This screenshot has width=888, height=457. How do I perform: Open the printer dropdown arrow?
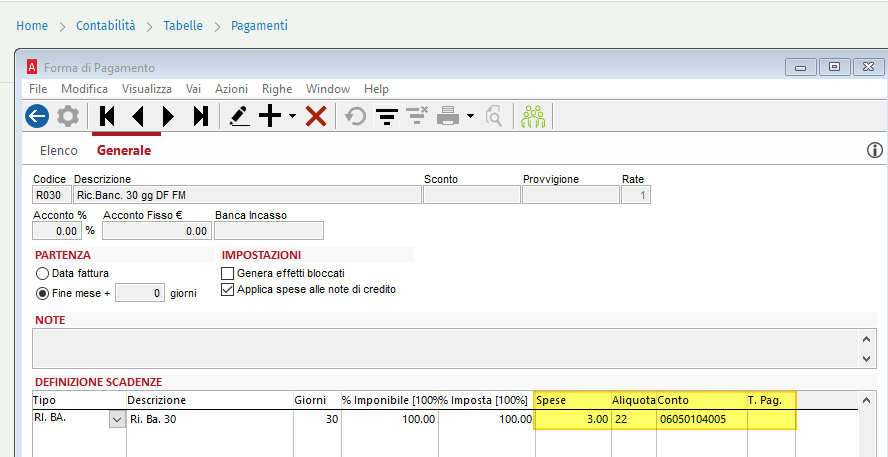click(x=471, y=117)
